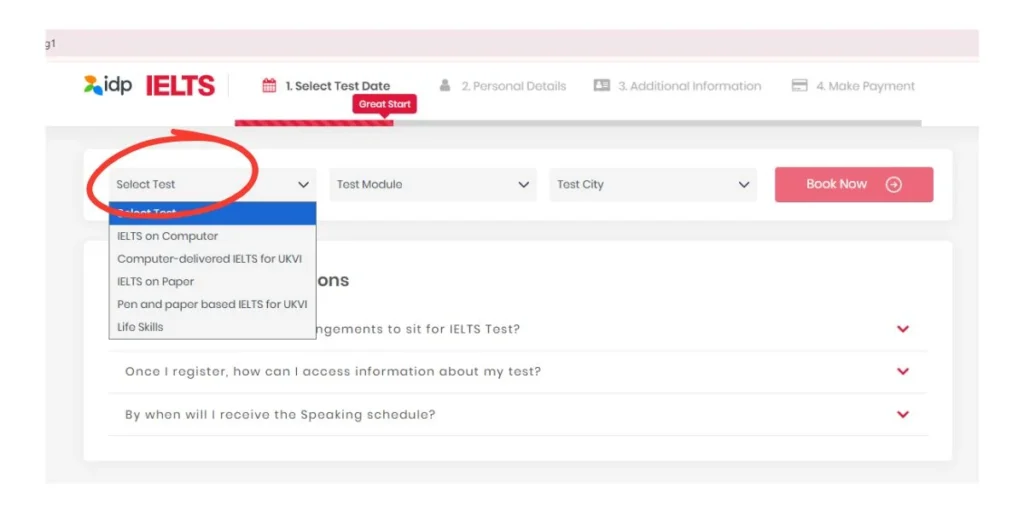1024x512 pixels.
Task: Go to the 2. Personal Details step
Action: click(503, 86)
